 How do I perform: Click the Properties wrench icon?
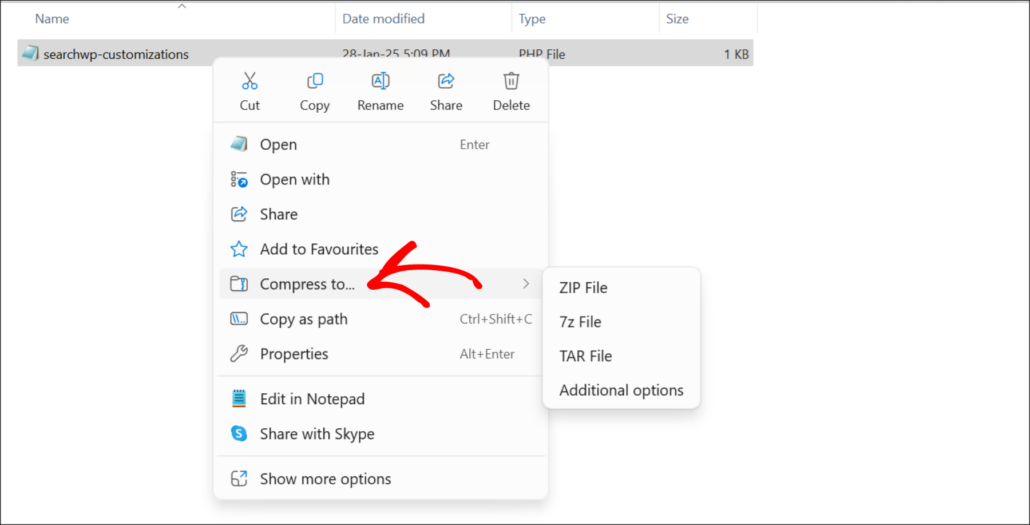[238, 354]
